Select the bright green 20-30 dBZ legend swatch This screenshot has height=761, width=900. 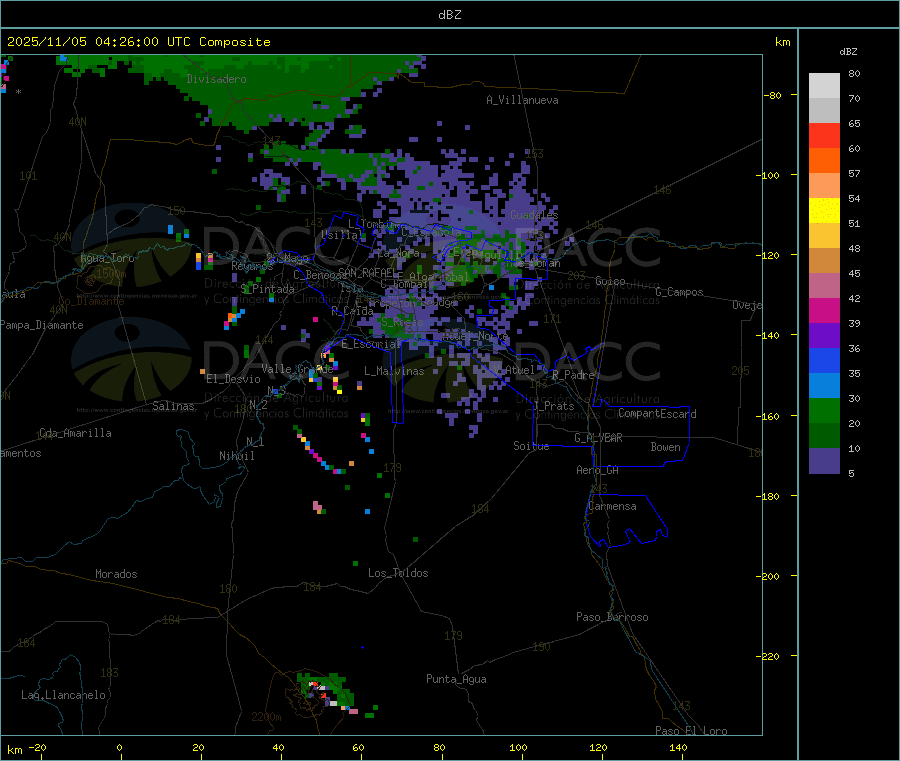click(824, 410)
